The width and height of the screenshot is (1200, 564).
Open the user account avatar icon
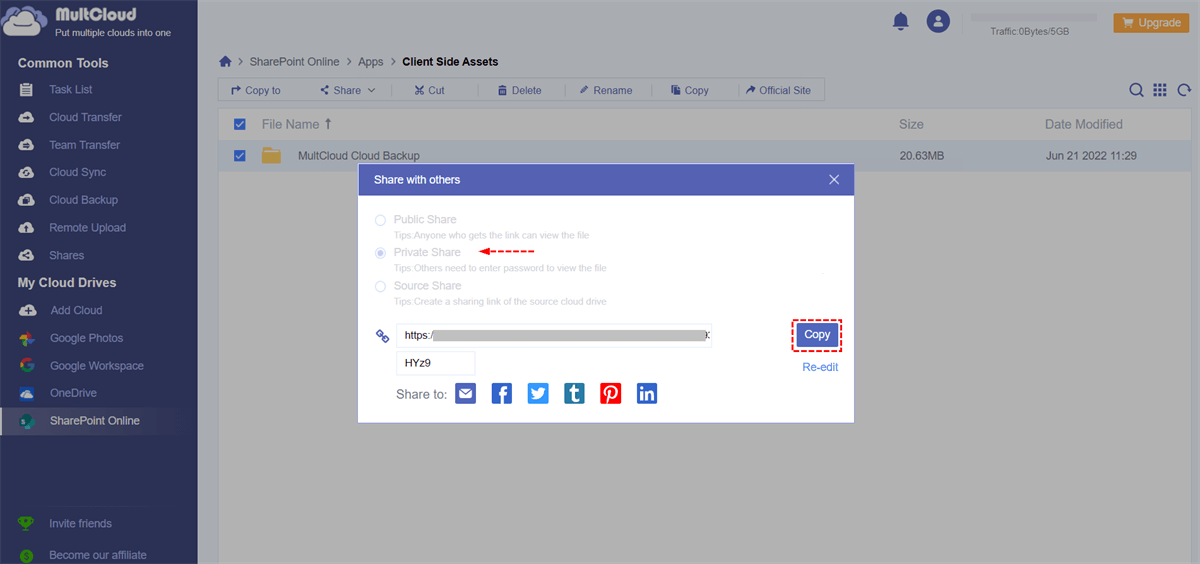coord(937,21)
